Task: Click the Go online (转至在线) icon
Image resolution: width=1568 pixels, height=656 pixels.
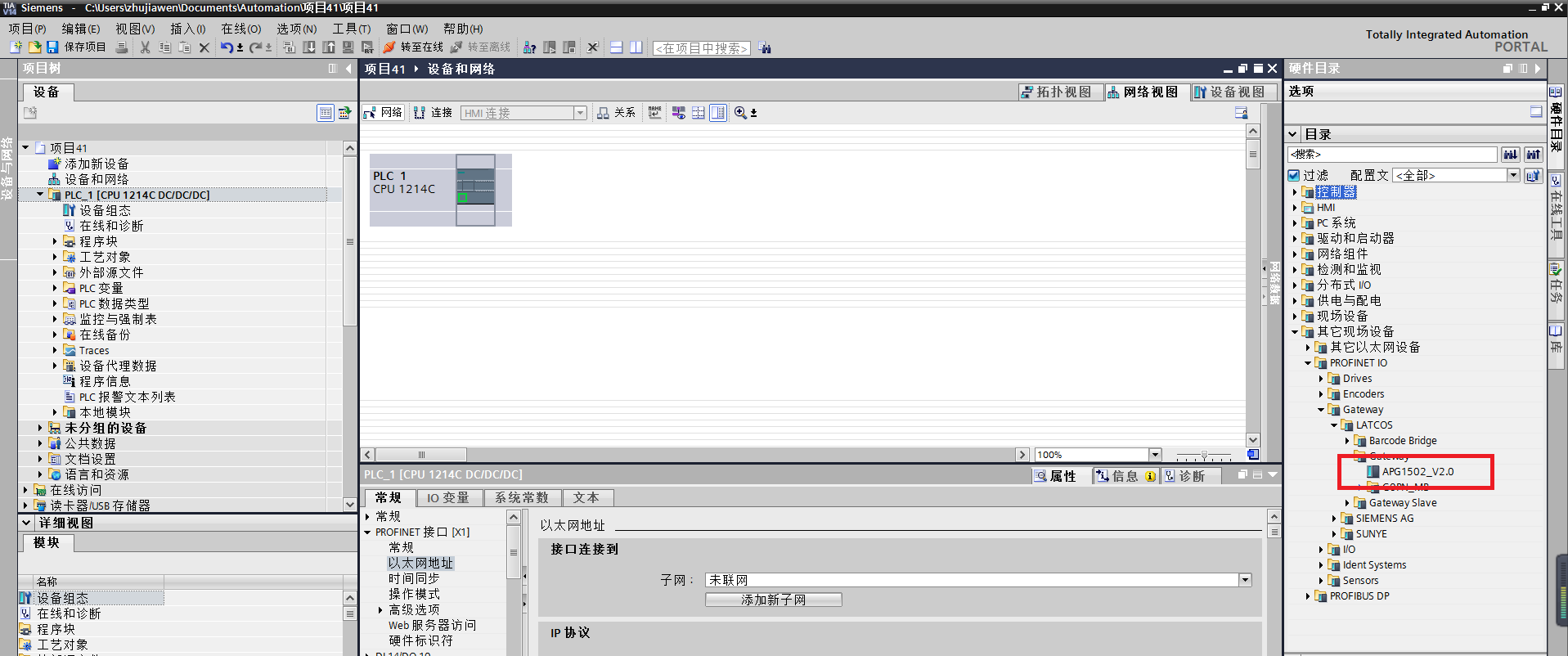Action: [x=389, y=47]
